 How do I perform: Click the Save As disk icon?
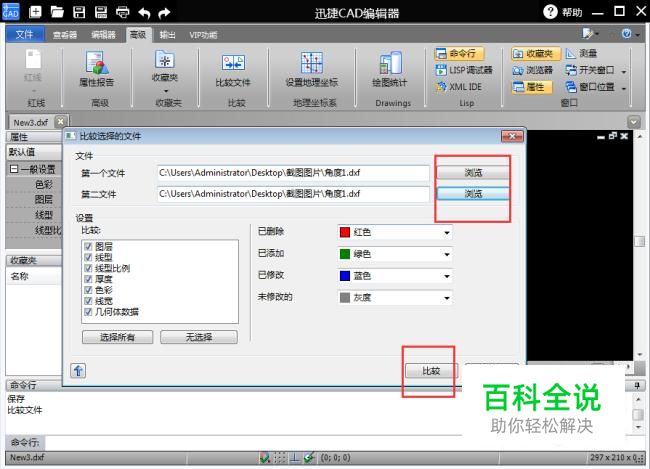101,12
